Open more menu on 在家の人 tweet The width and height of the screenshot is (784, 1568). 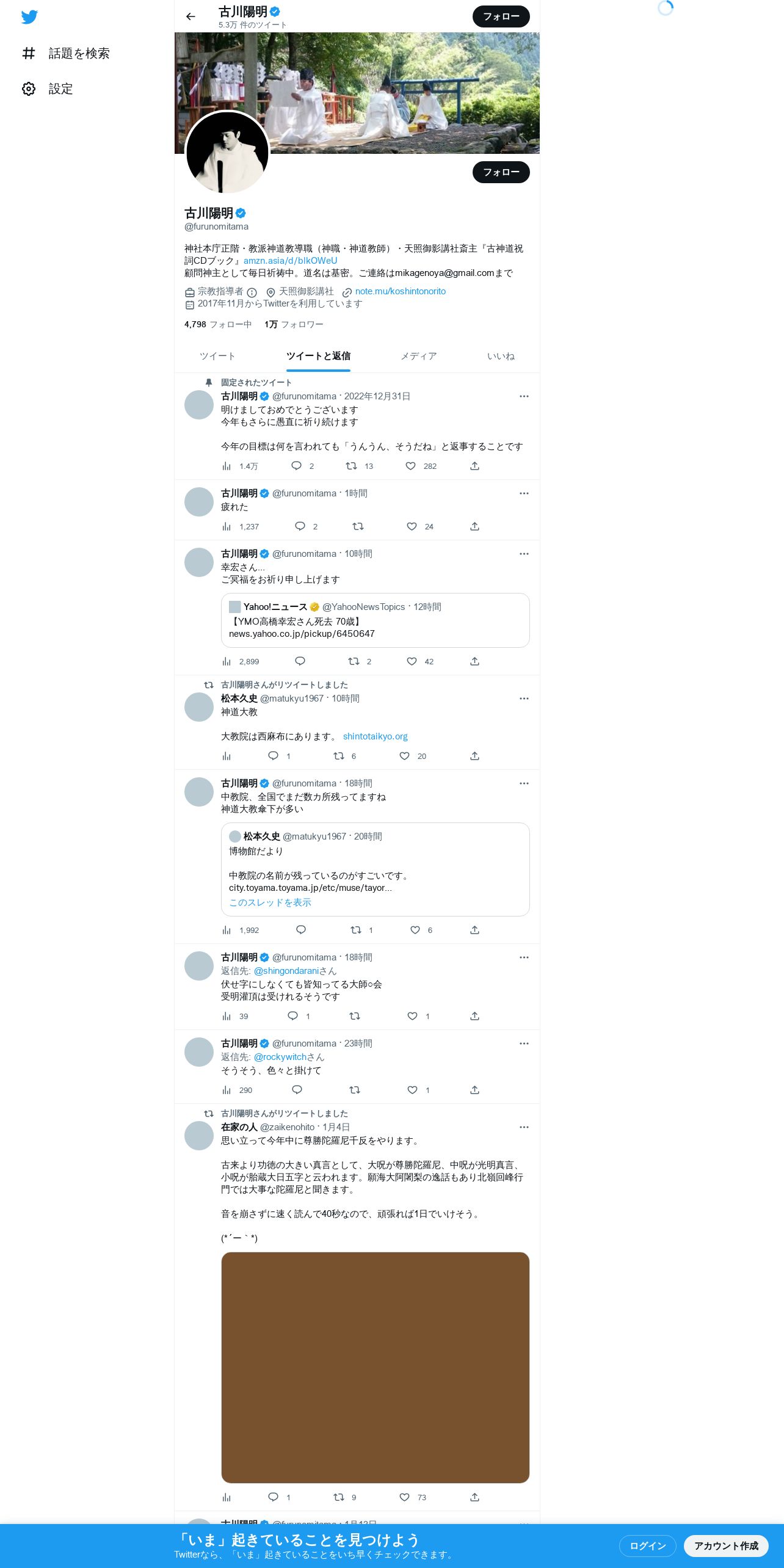524,1127
